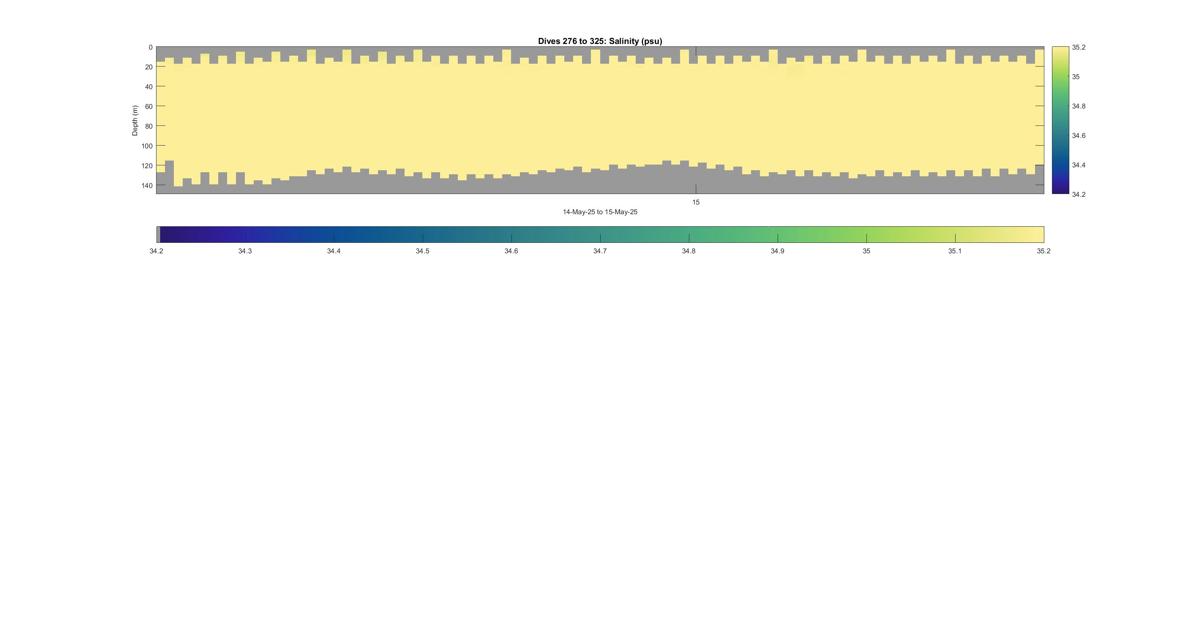Click "34.2" label under horizontal colorbar
1200x622 pixels.
click(x=156, y=251)
